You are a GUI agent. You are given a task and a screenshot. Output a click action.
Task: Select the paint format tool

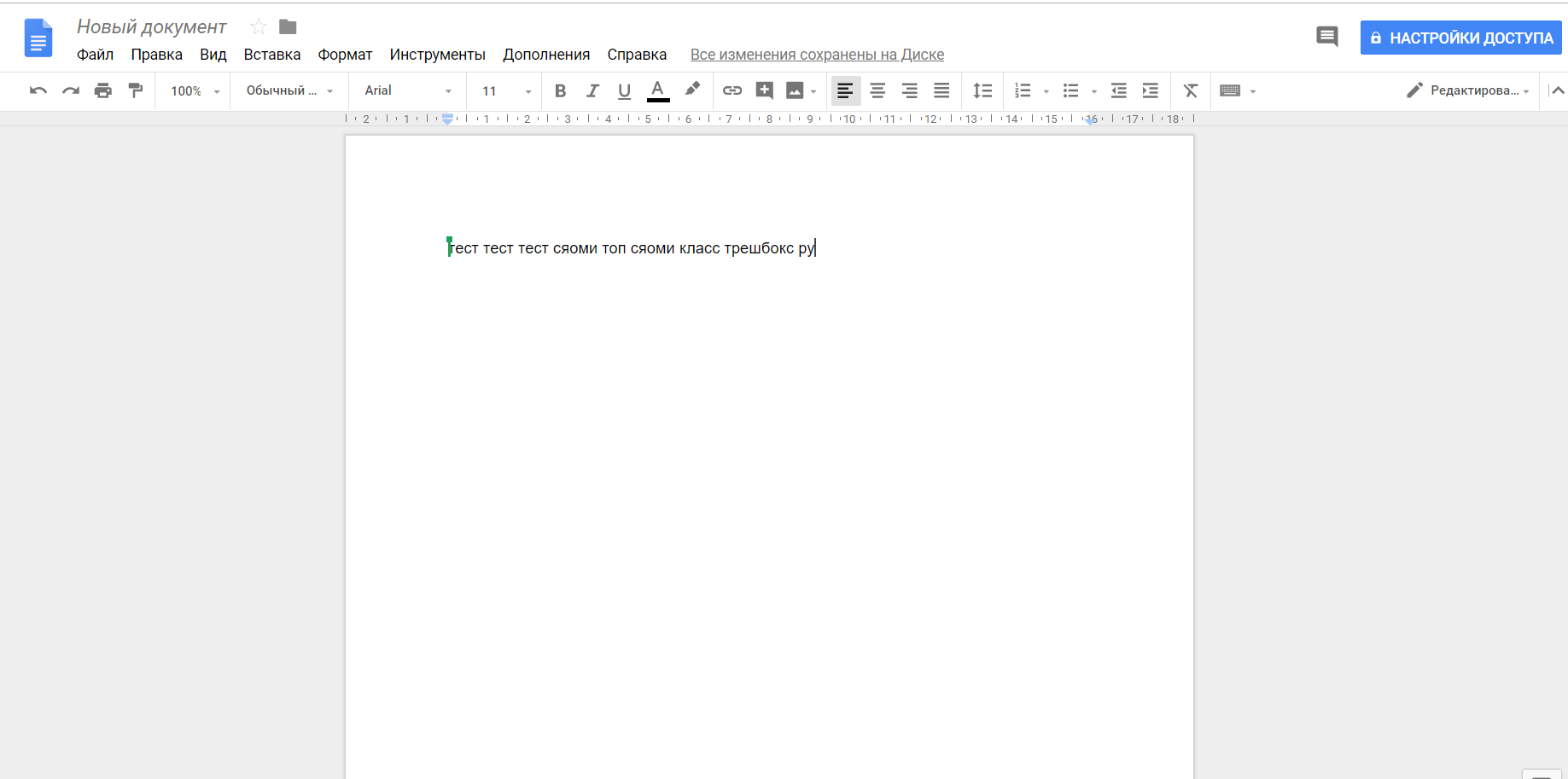coord(135,90)
